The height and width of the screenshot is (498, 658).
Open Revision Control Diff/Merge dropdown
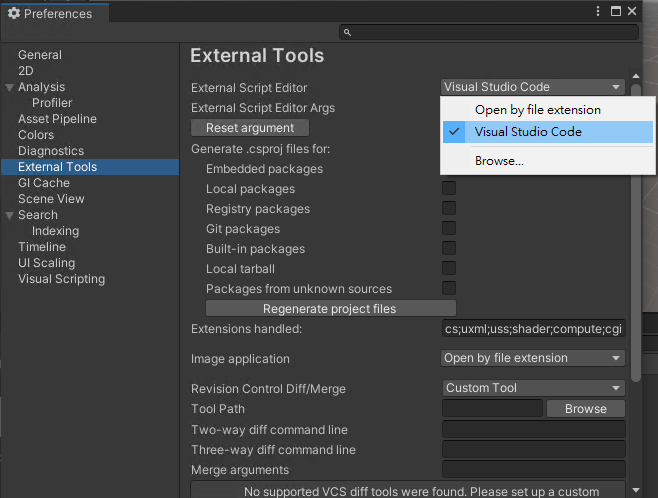pyautogui.click(x=533, y=388)
